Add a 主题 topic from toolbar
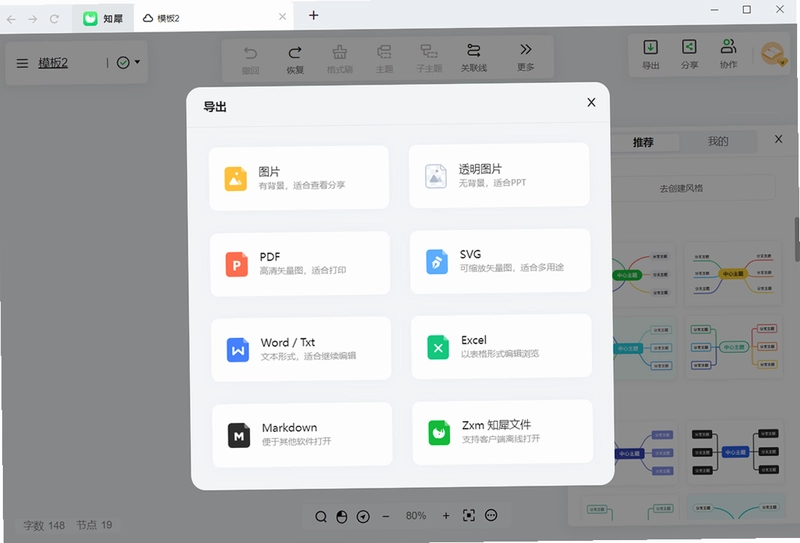 tap(384, 59)
